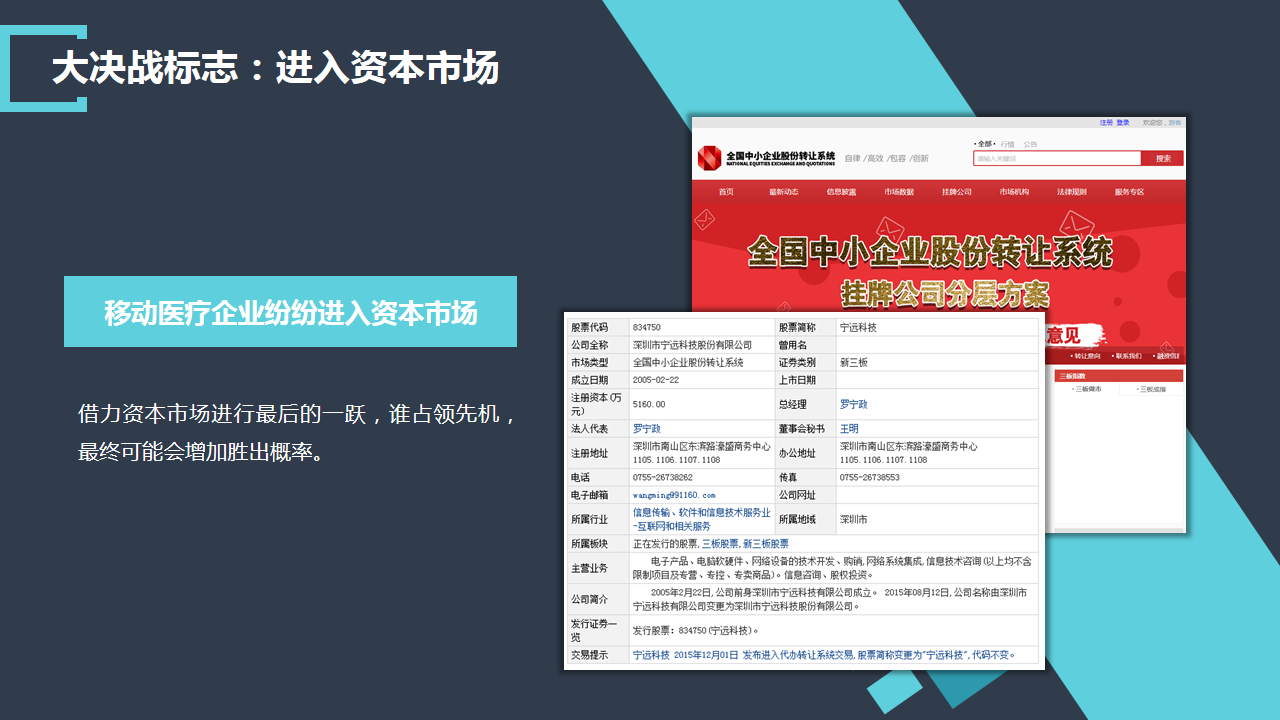Click the 王明 board secretary link

pos(849,429)
